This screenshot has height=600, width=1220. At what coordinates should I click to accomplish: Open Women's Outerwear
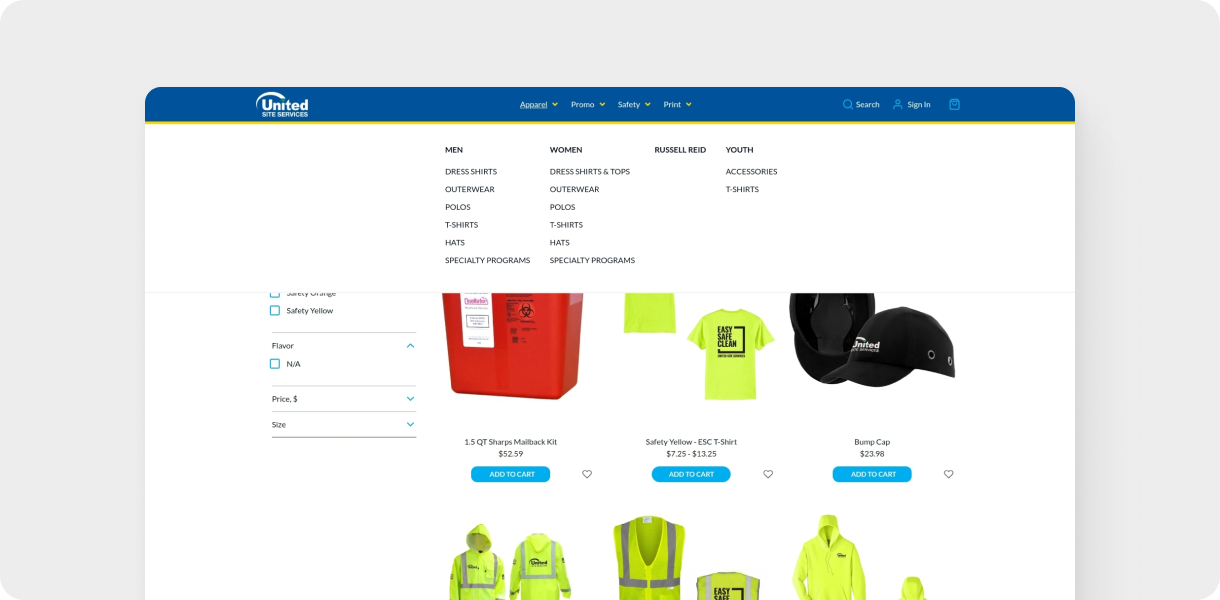pyautogui.click(x=574, y=190)
